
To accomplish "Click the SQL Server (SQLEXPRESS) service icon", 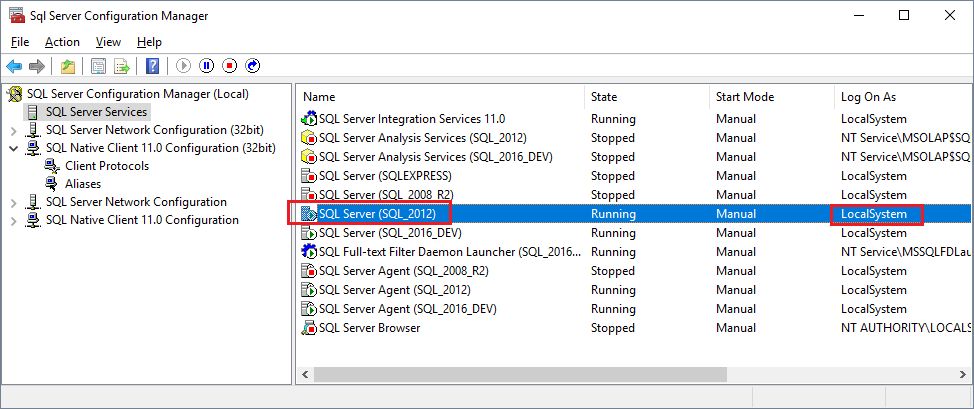I will point(309,176).
